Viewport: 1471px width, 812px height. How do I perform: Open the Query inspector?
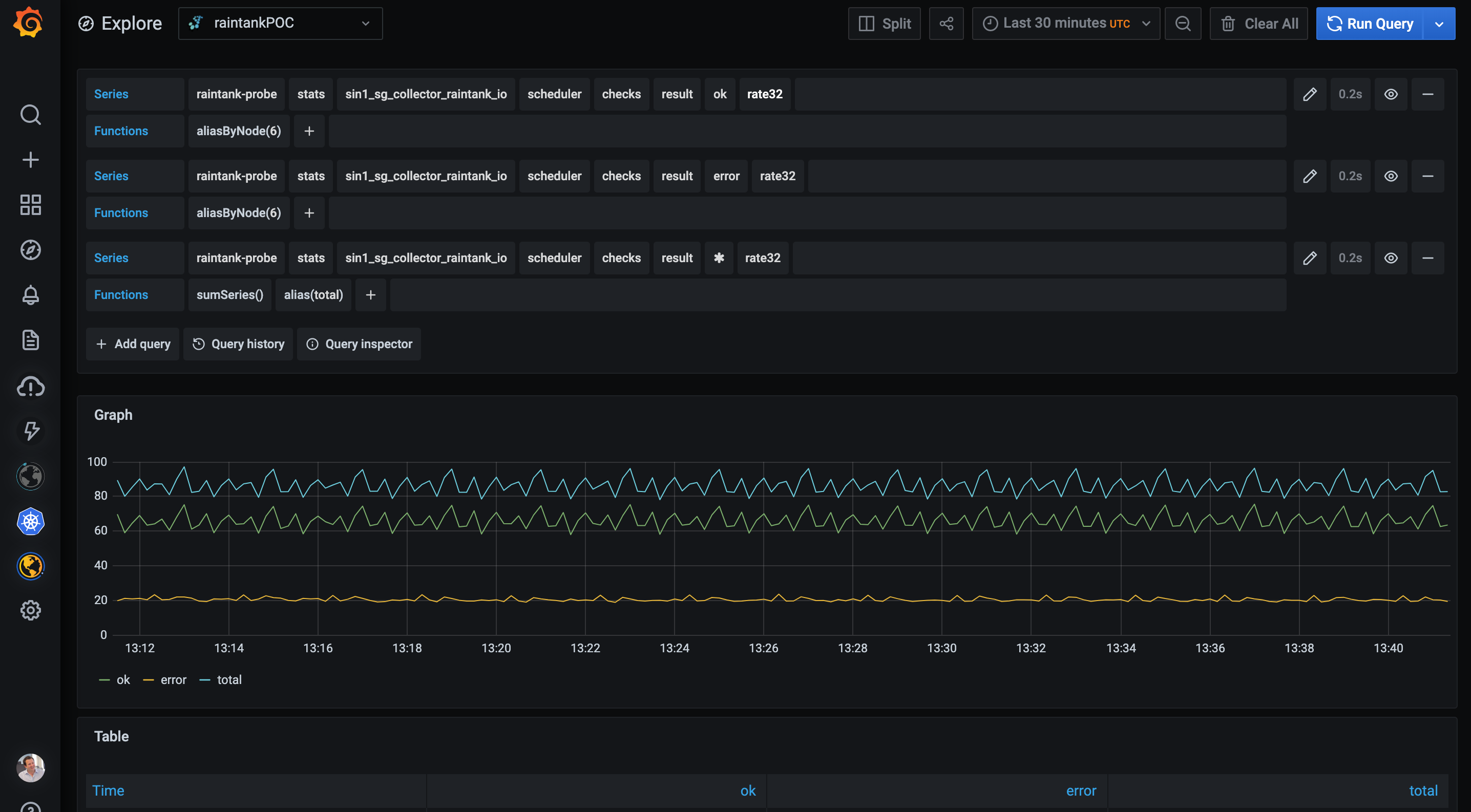click(x=359, y=344)
